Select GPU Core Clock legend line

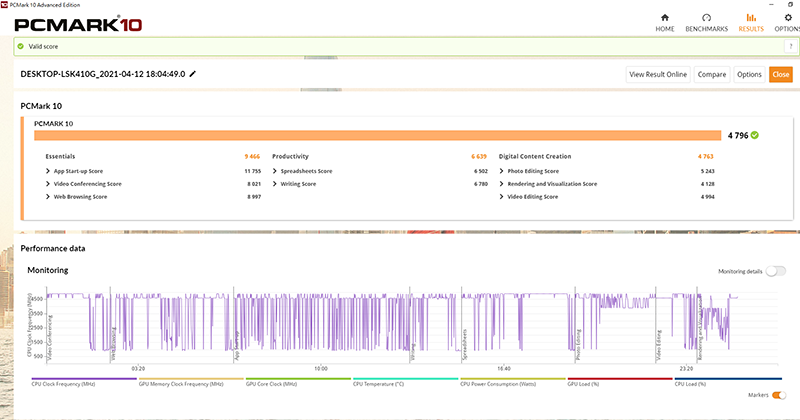click(298, 381)
